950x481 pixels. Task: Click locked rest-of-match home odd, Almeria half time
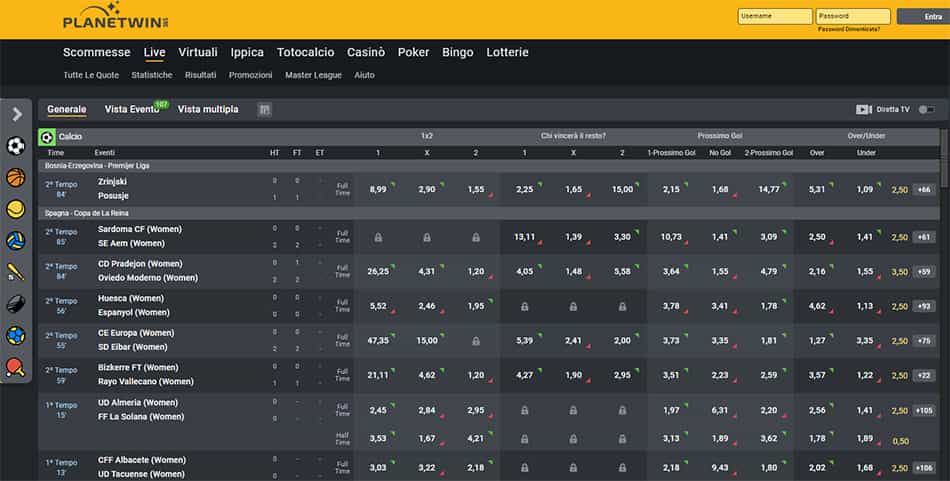point(525,439)
